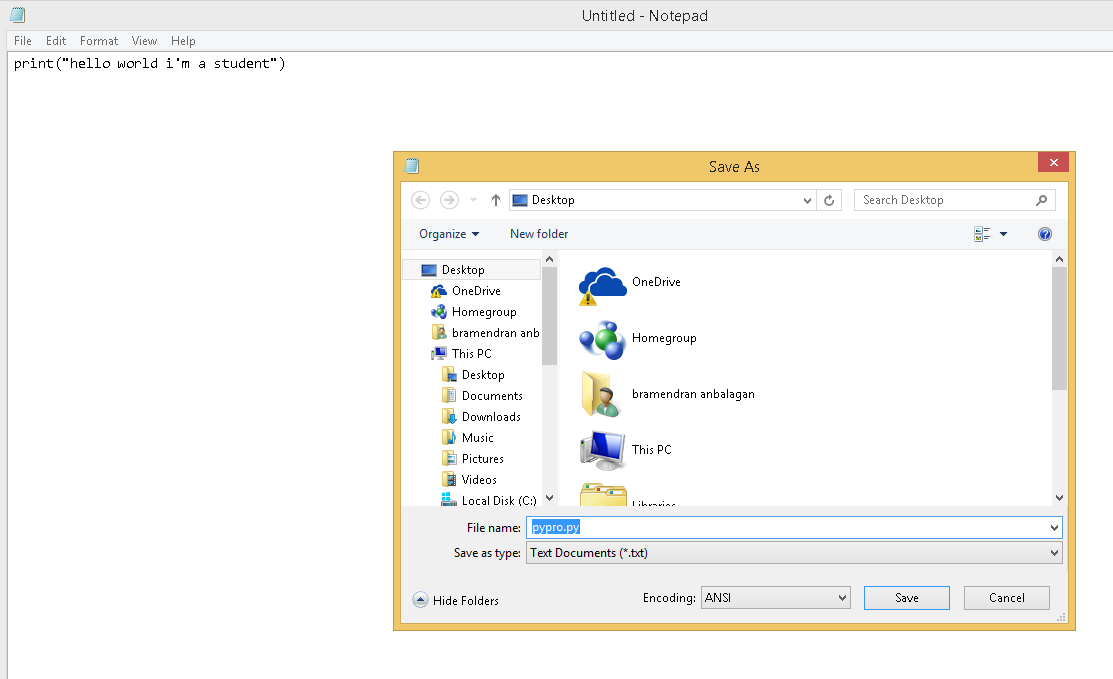Screen dimensions: 1113x679
Task: Expand the address bar path dropdown
Action: pos(807,201)
